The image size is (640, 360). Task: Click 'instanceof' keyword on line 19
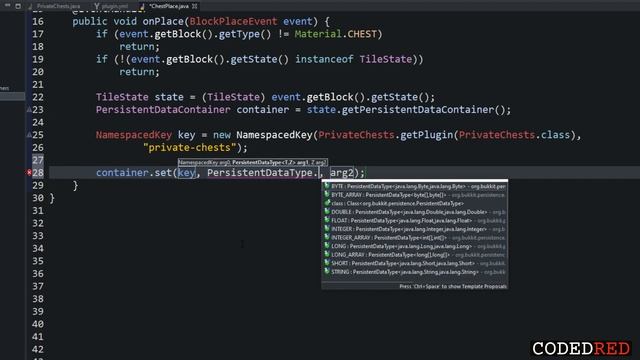[x=324, y=59]
